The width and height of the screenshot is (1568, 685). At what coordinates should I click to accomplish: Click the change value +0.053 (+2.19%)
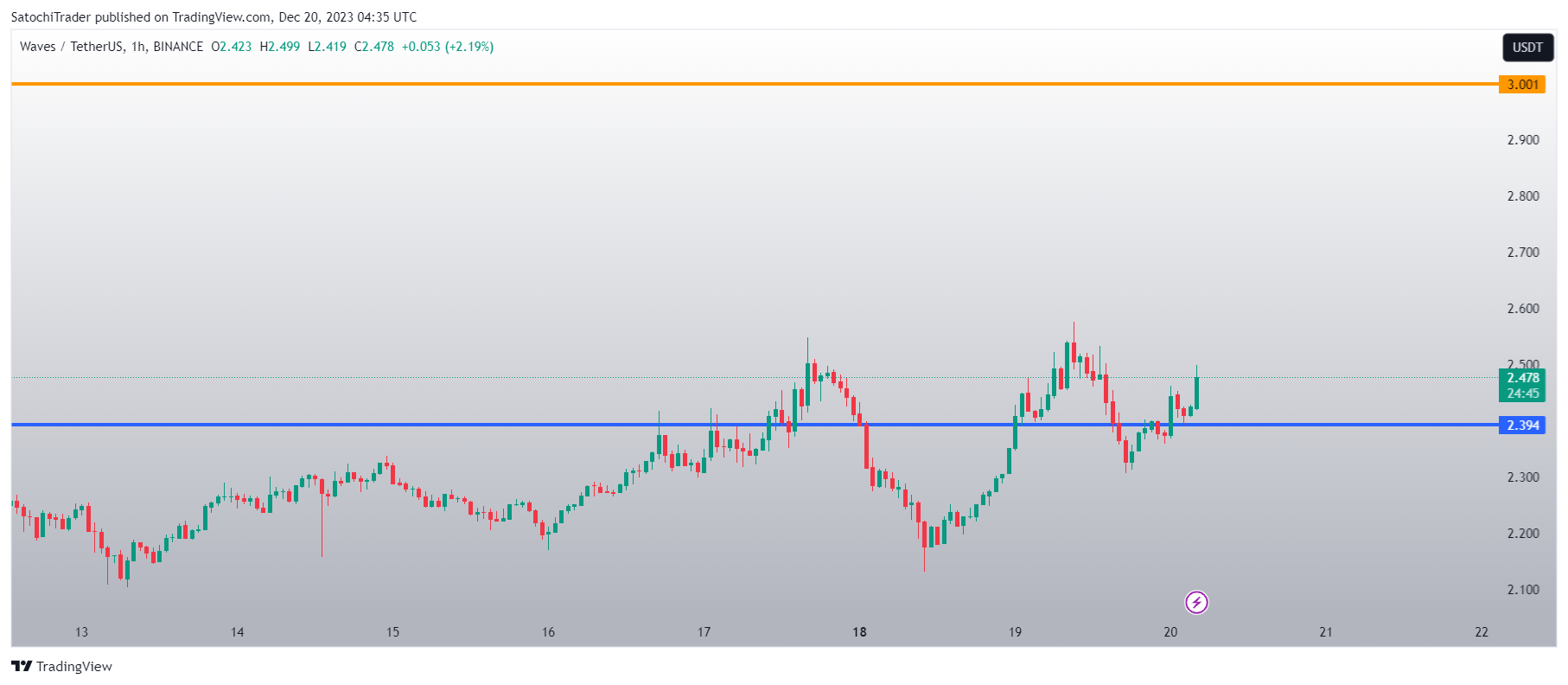(x=448, y=47)
